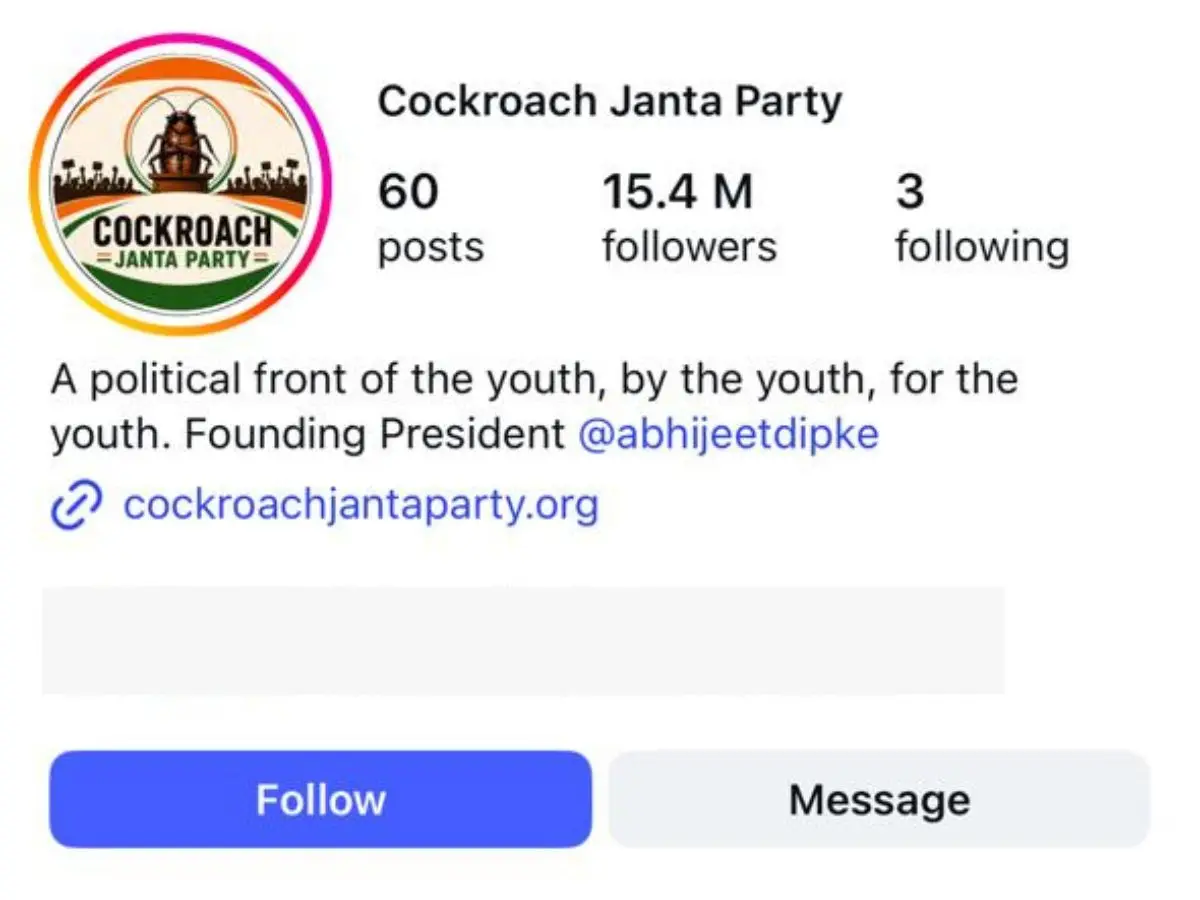The height and width of the screenshot is (900, 1200).
Task: Click the gray placeholder bar above Follow
Action: tap(523, 640)
